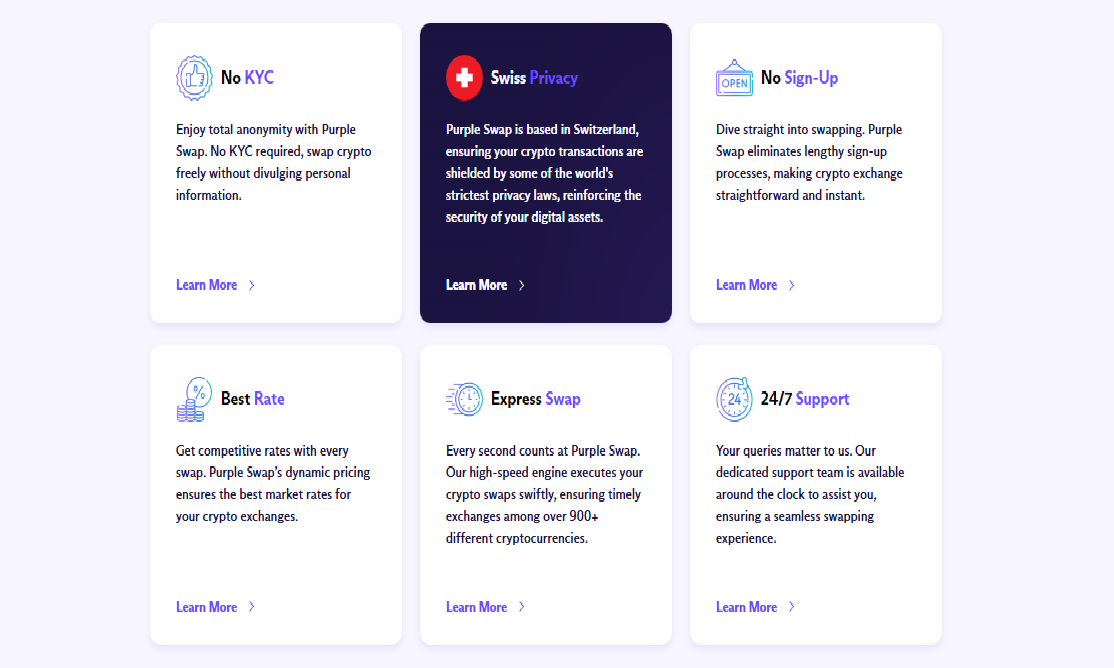This screenshot has width=1114, height=668.
Task: Select the 24/7 Support heading
Action: point(805,399)
